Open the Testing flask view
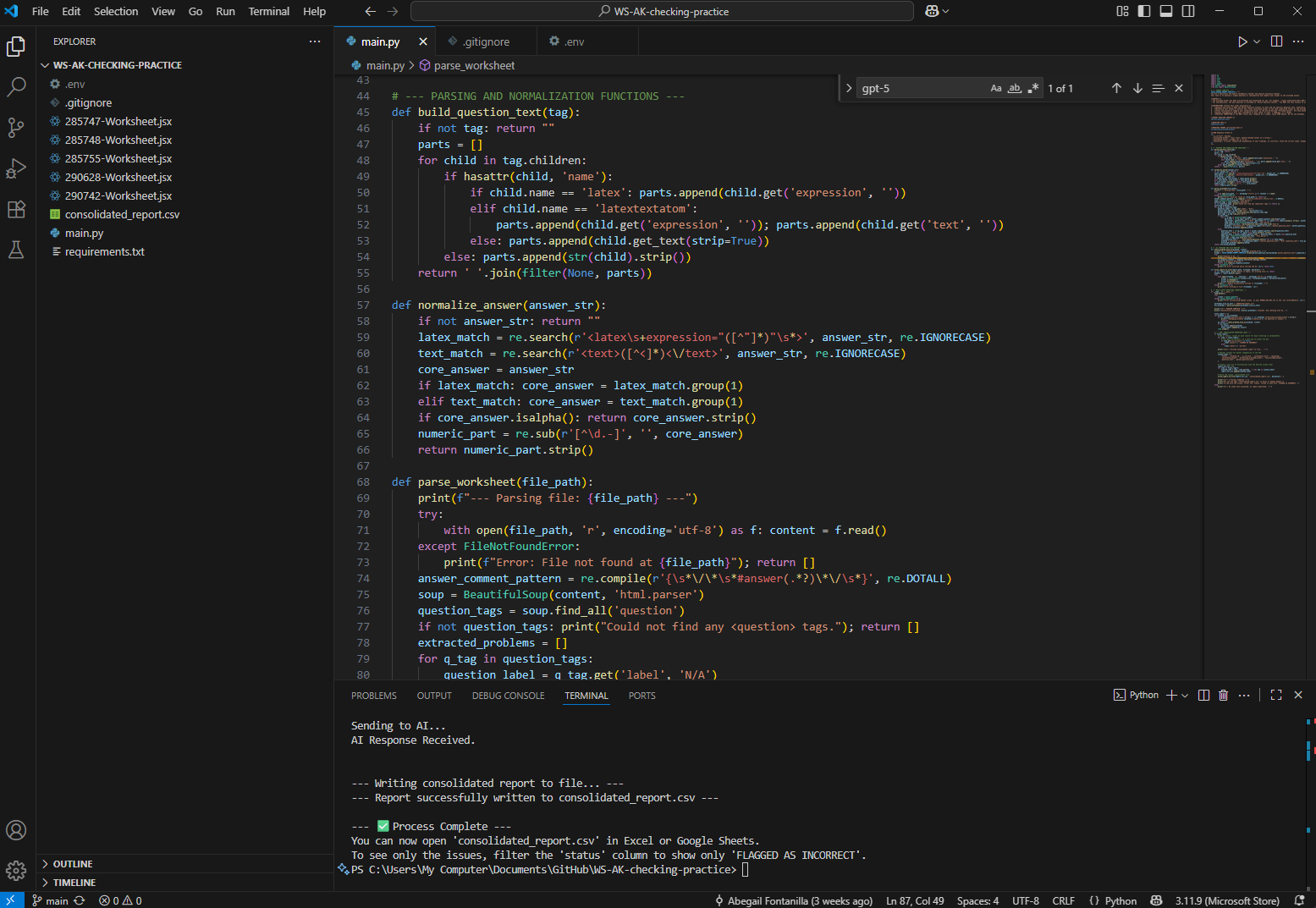This screenshot has height=908, width=1316. click(x=16, y=250)
